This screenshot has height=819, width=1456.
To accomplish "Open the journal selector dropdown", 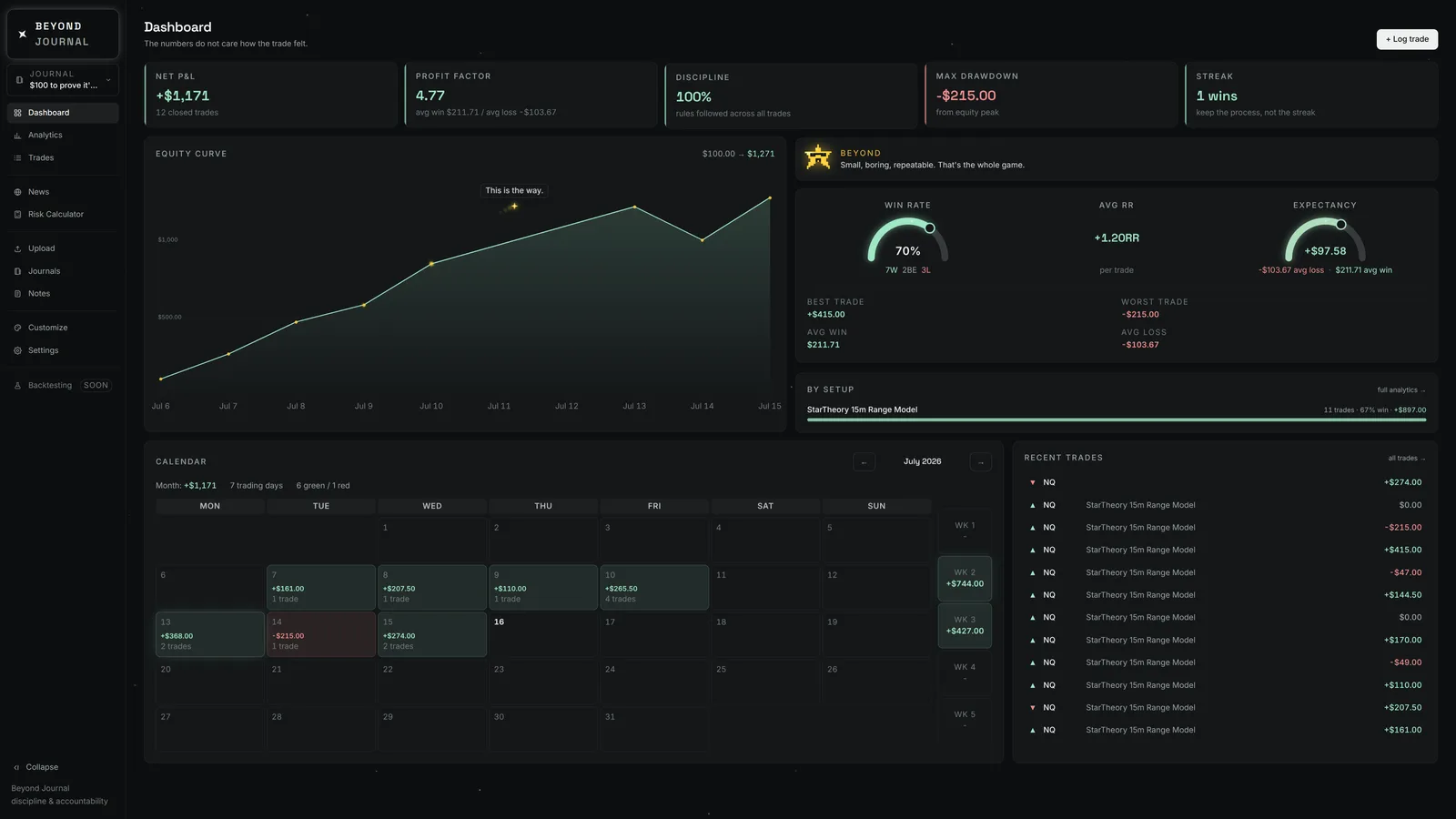I will tap(63, 80).
